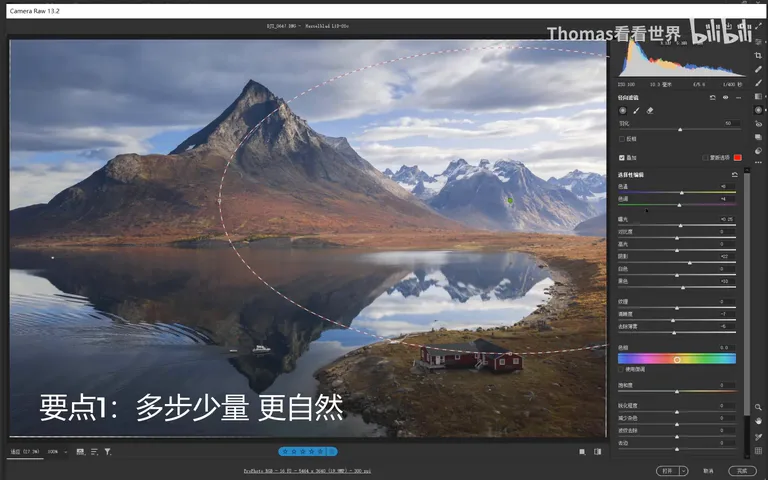Select the Crop tool in right toolbar
This screenshot has width=768, height=480.
[x=758, y=55]
